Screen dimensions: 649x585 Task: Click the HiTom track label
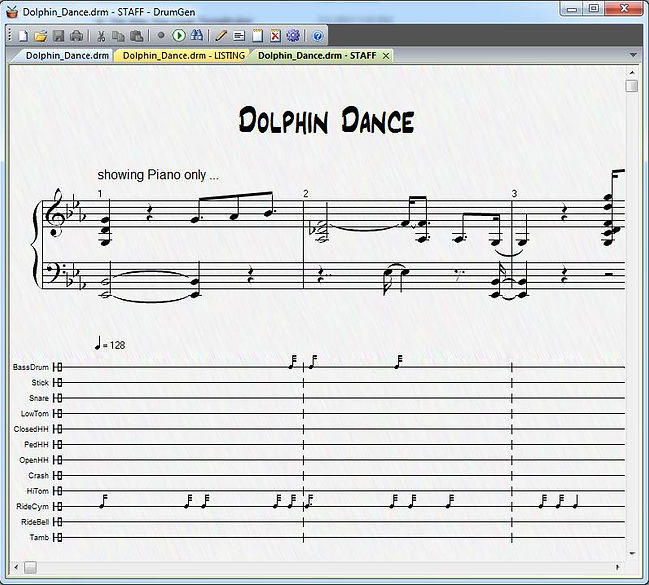pyautogui.click(x=38, y=491)
